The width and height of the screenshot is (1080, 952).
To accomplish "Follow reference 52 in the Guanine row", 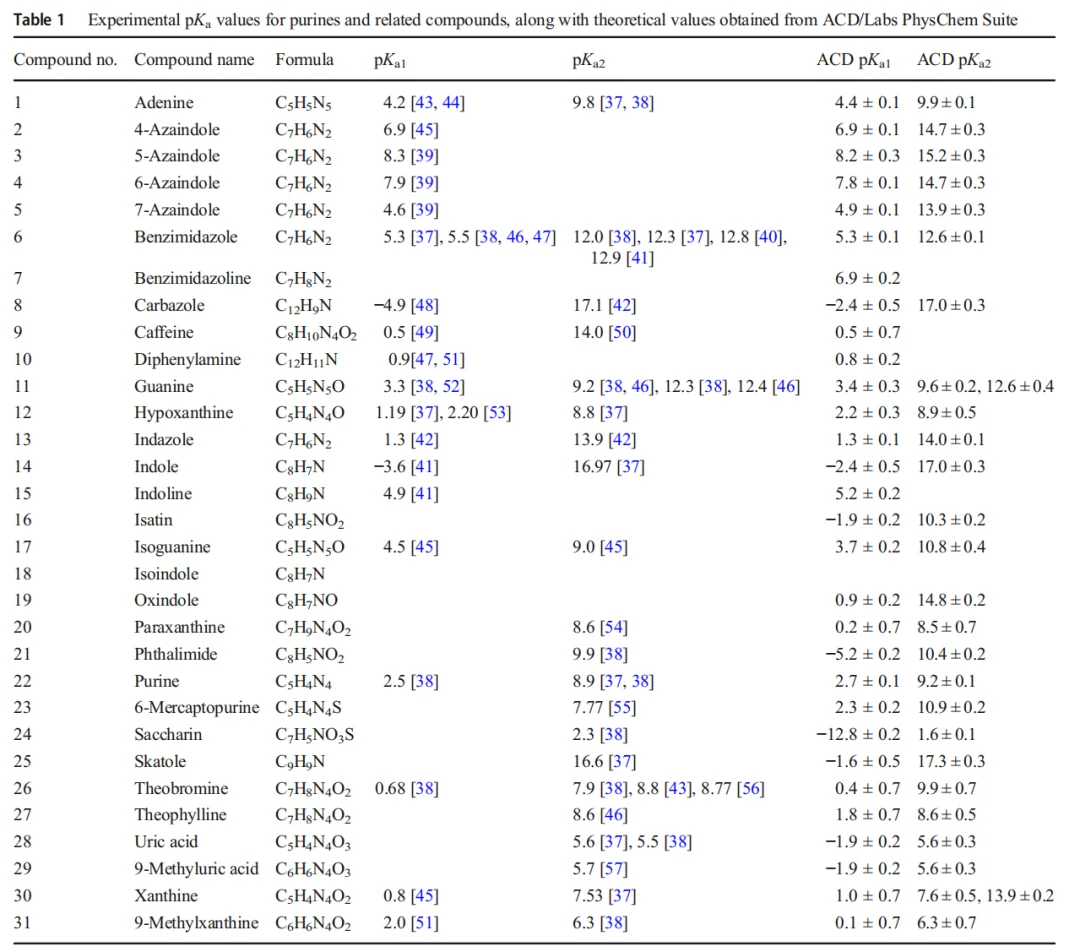I will click(451, 386).
